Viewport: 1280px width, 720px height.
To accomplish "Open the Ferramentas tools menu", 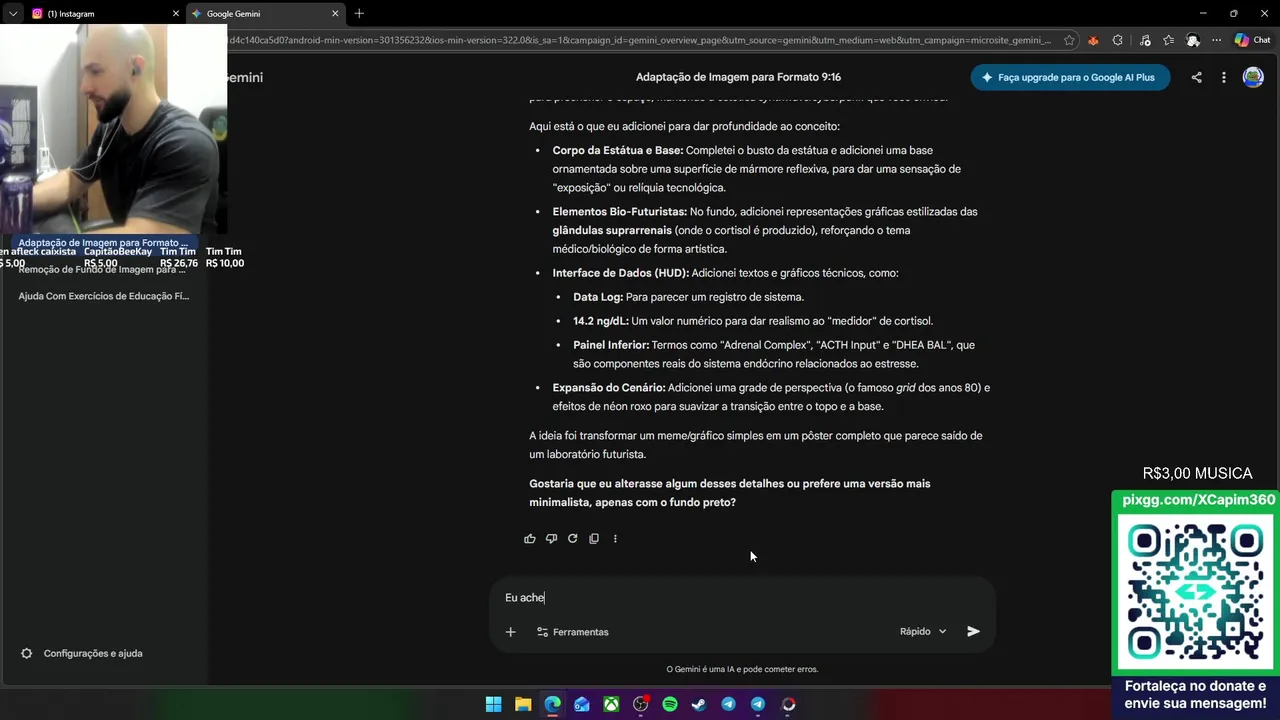I will 572,632.
